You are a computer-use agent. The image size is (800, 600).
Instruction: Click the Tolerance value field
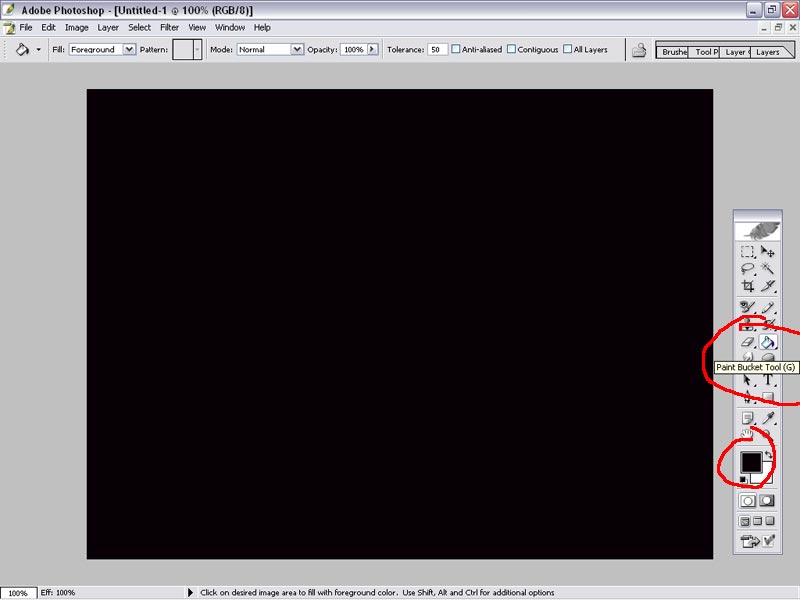(x=437, y=49)
